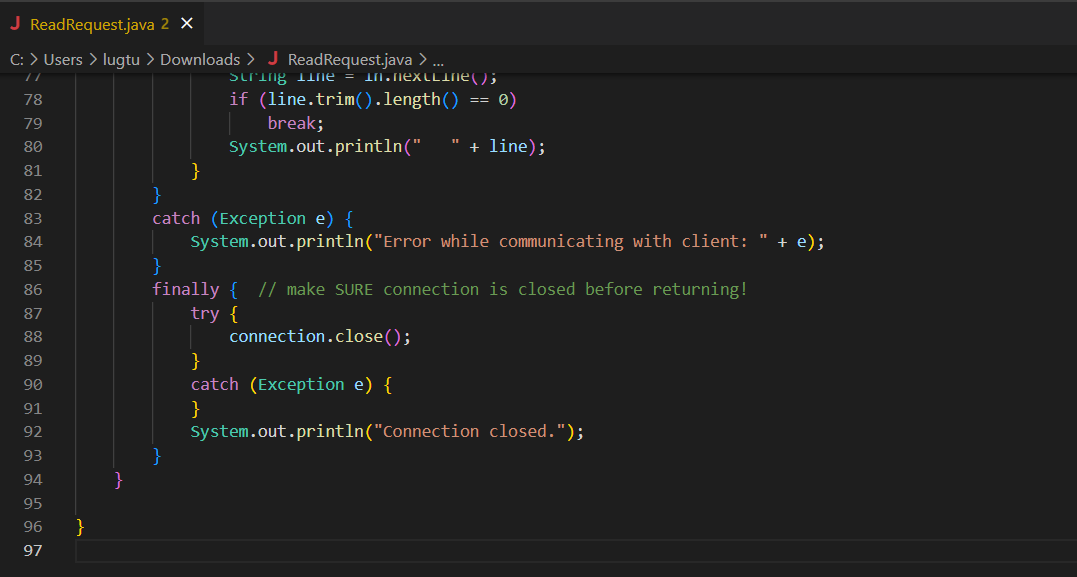Place cursor on empty line 97
The width and height of the screenshot is (1077, 577).
[576, 550]
